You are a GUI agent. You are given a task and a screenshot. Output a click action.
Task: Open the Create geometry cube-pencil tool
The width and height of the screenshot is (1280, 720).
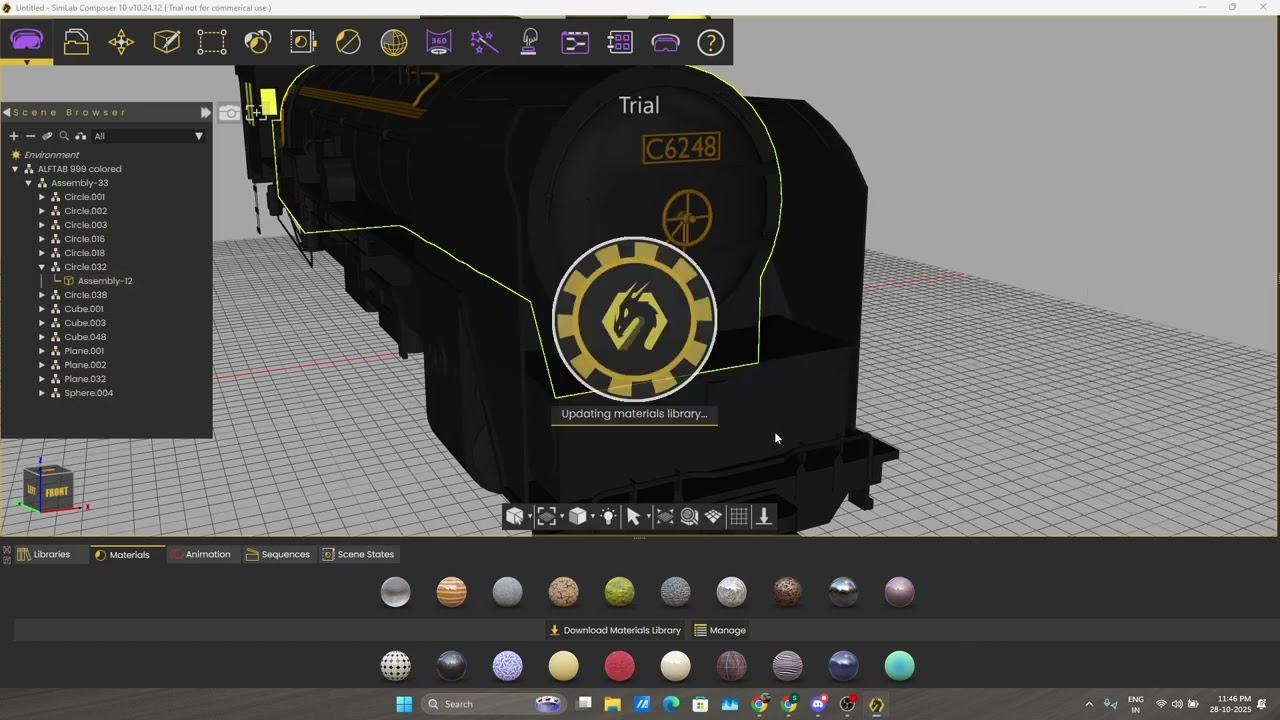167,42
